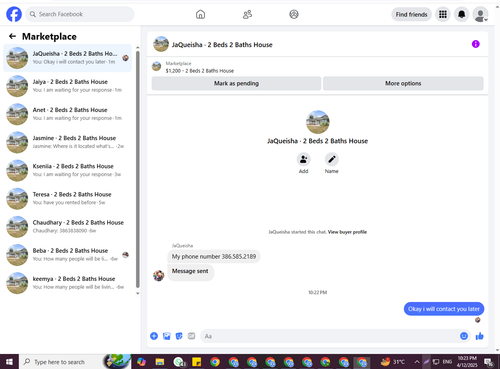Open the apps grid menu icon
The image size is (500, 369).
[x=443, y=14]
